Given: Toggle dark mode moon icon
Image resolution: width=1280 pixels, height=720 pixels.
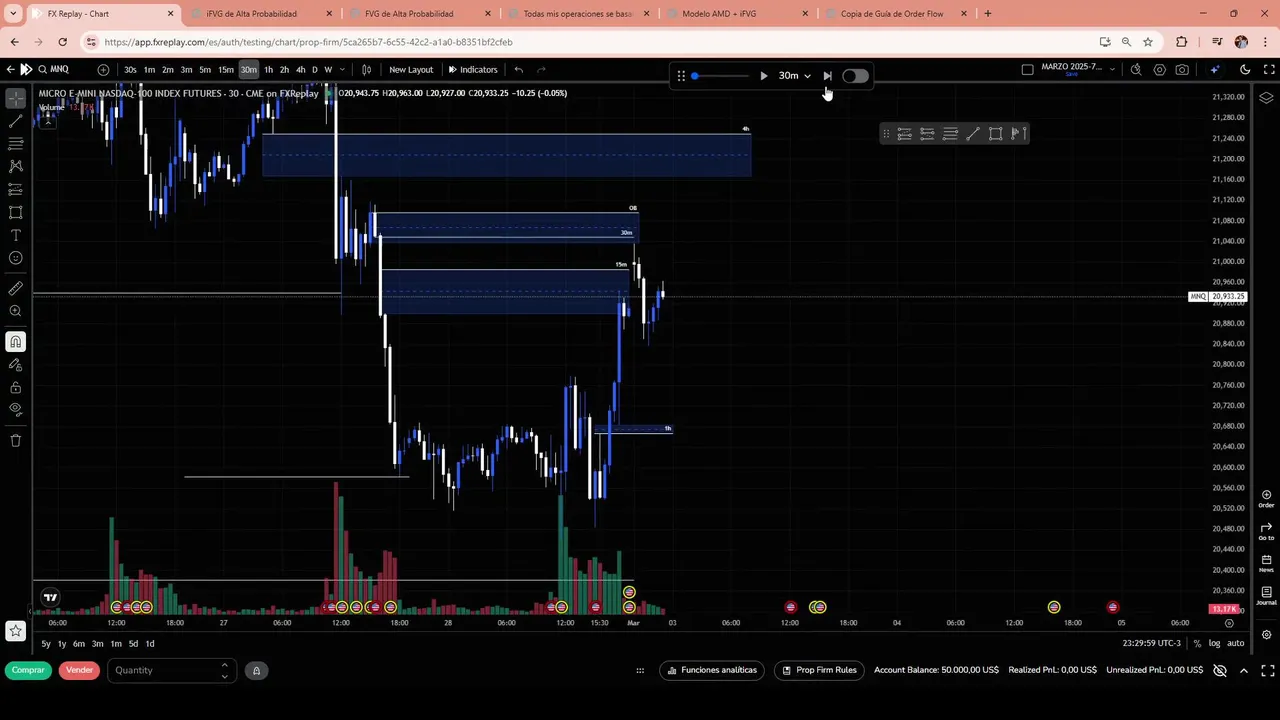Looking at the screenshot, I should 1245,69.
